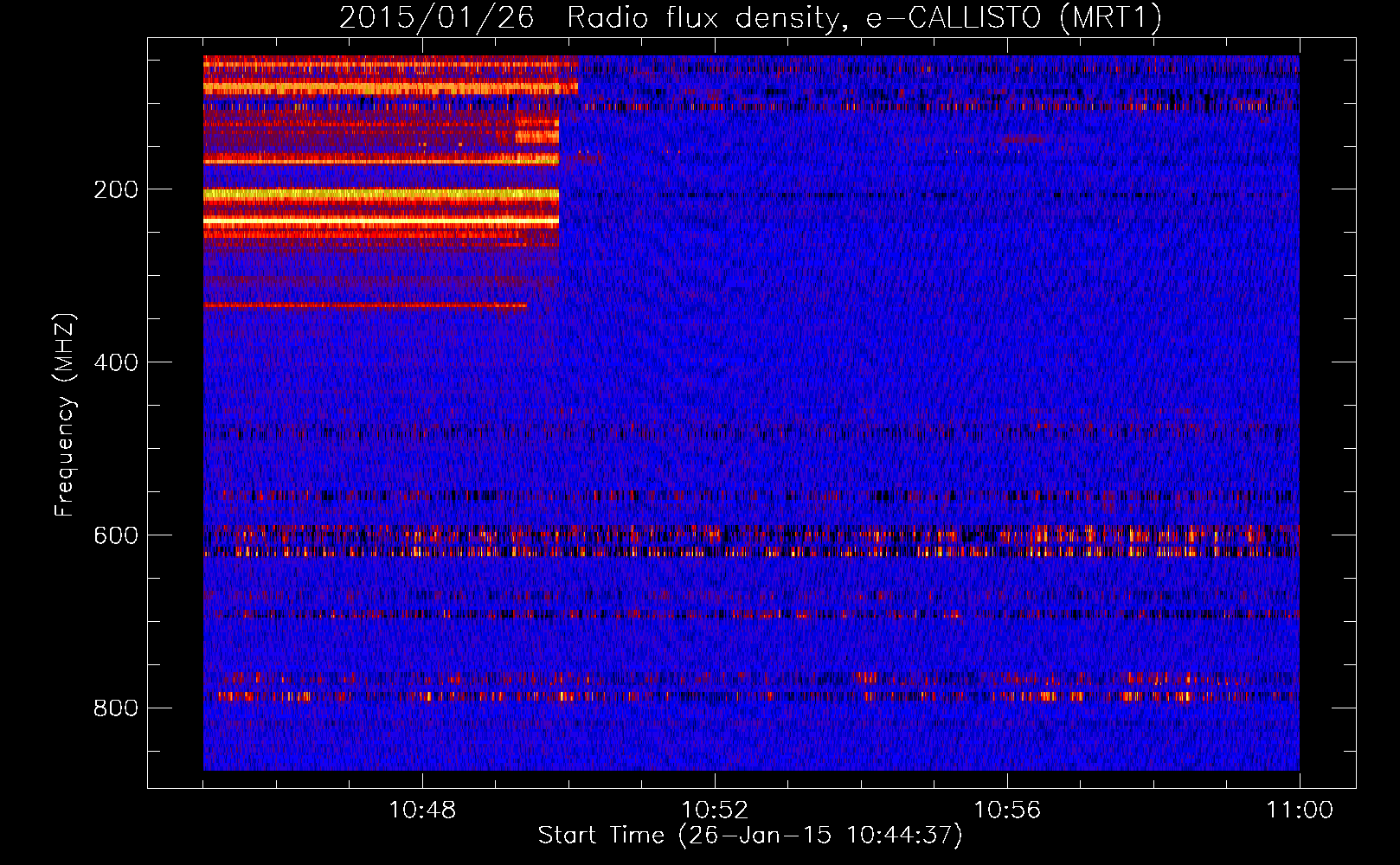Screen dimensions: 1400x865
Task: Click the 10:56 time tick label
Action: coord(1007,811)
